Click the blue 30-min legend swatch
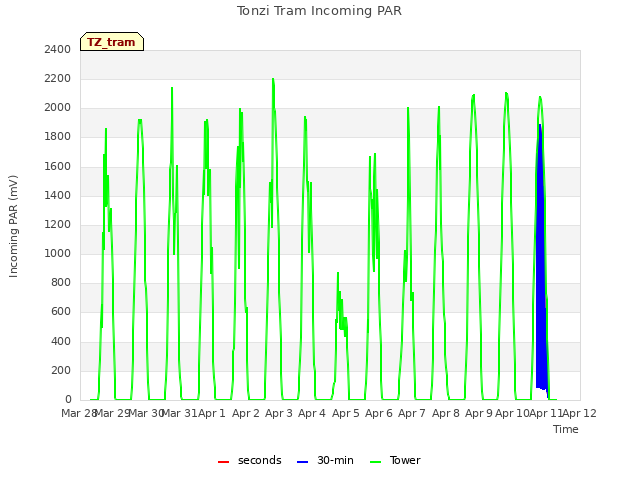 (302, 462)
